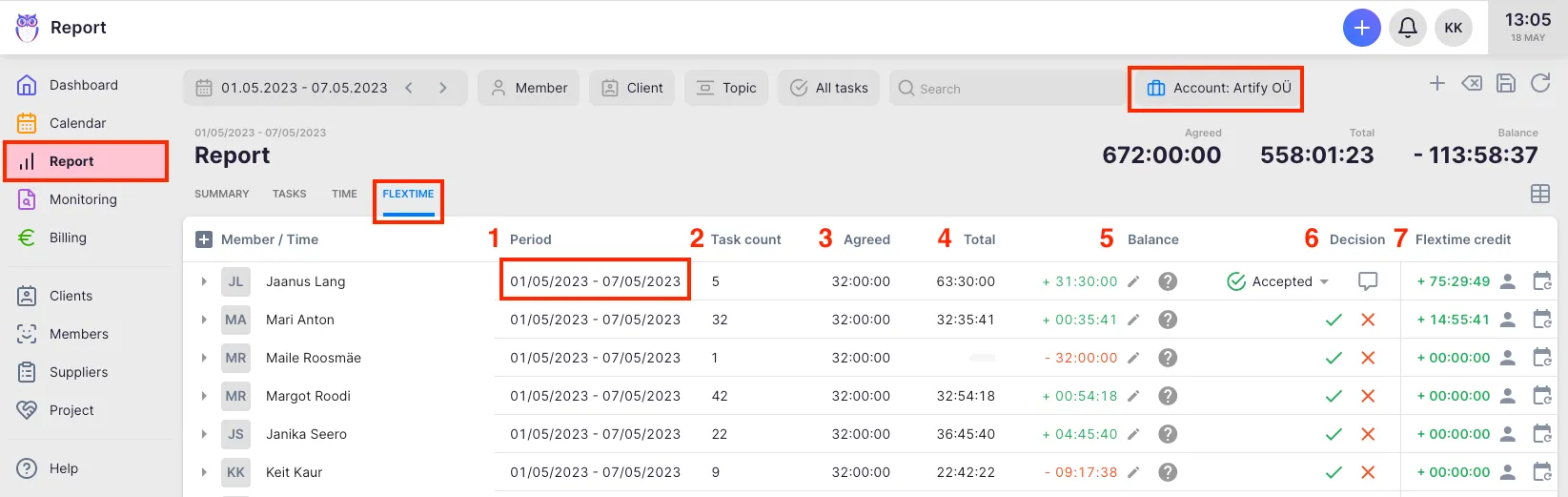The width and height of the screenshot is (1568, 497).
Task: Accept Mari Anton's flextime with green checkmark
Action: pos(1334,320)
